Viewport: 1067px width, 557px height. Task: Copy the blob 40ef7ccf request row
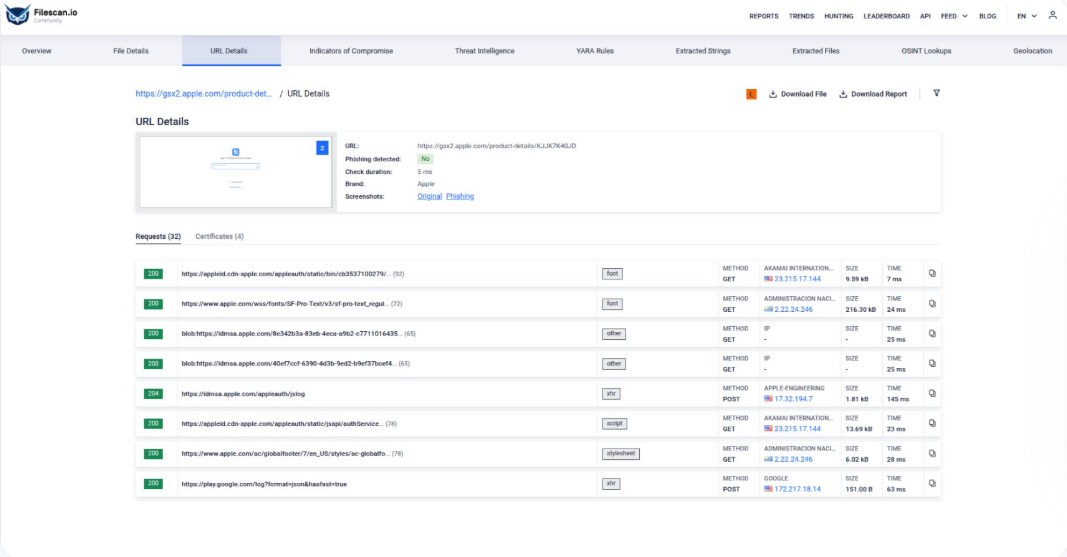(932, 363)
